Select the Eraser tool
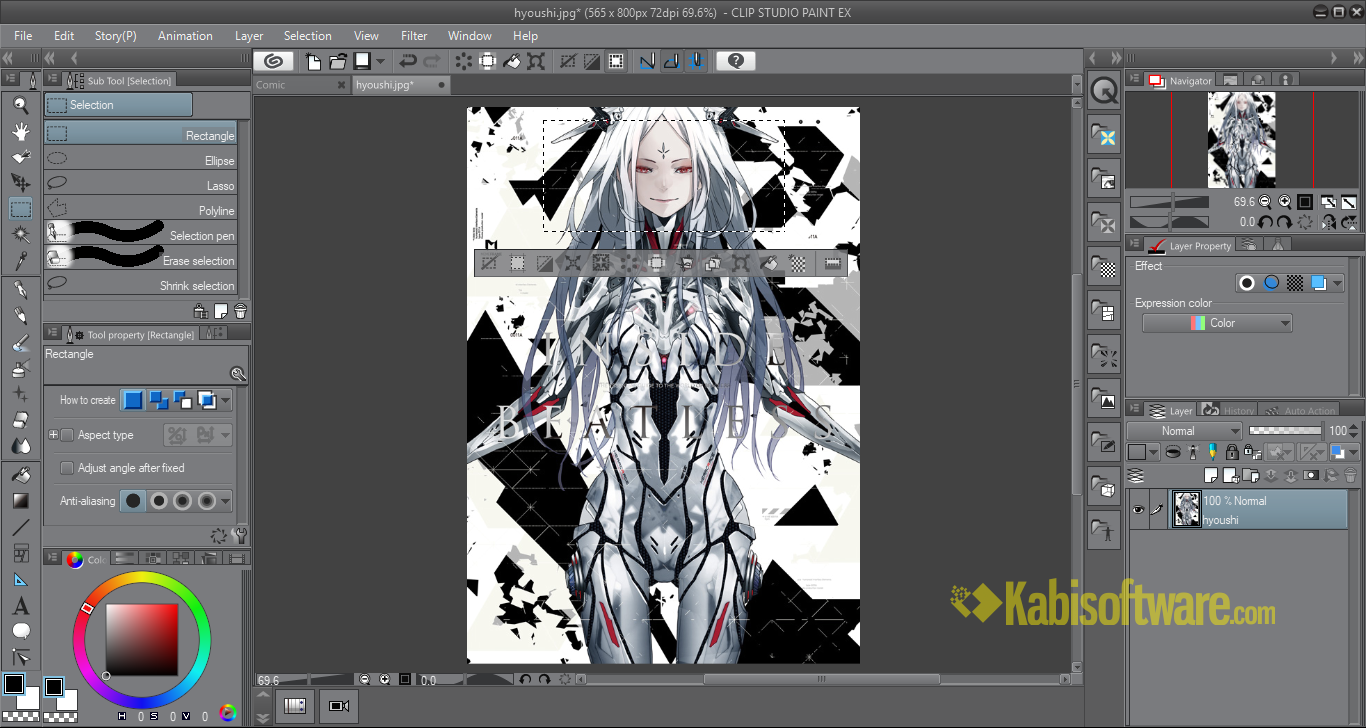1366x728 pixels. pyautogui.click(x=20, y=421)
